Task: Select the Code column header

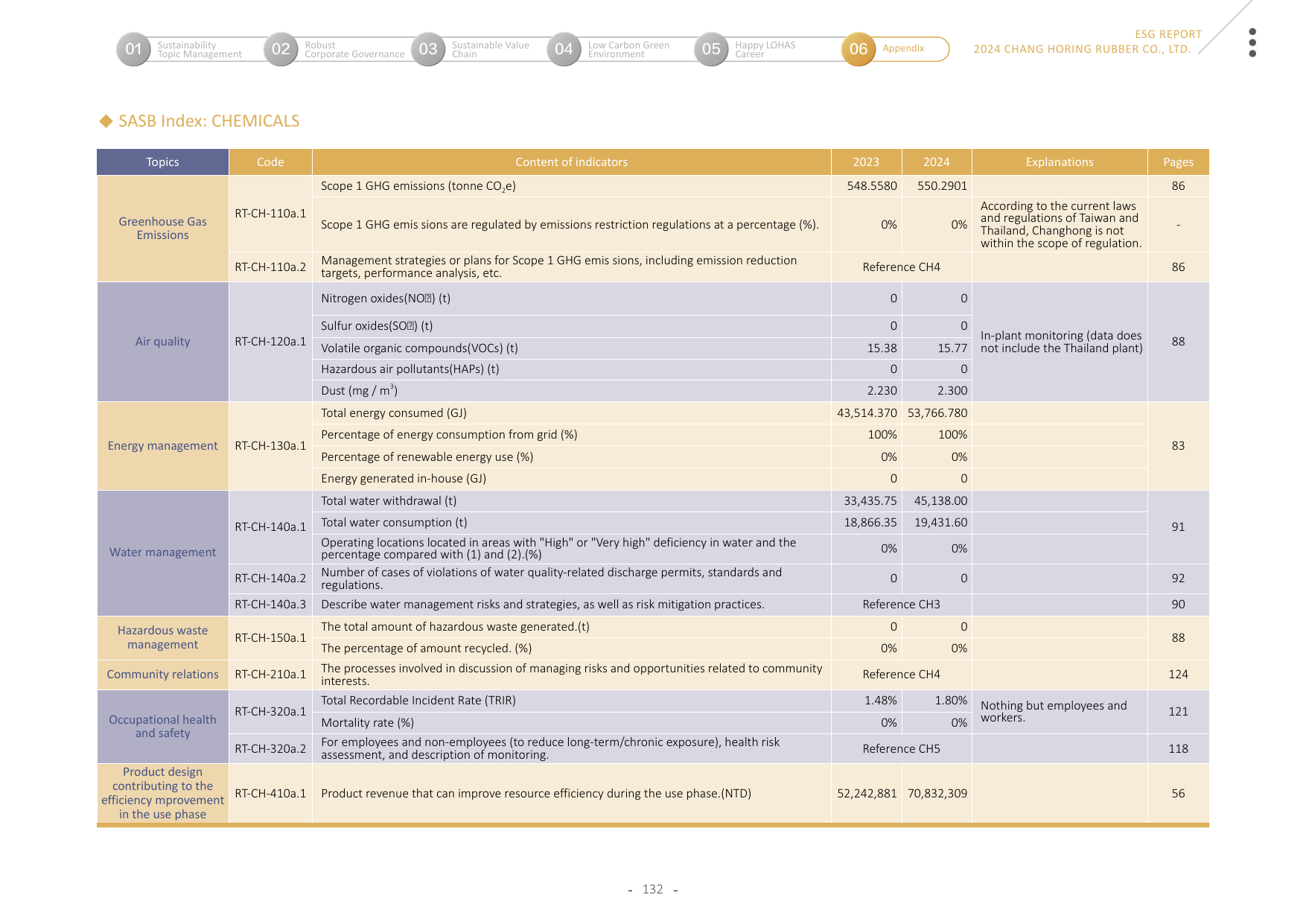Action: [270, 162]
